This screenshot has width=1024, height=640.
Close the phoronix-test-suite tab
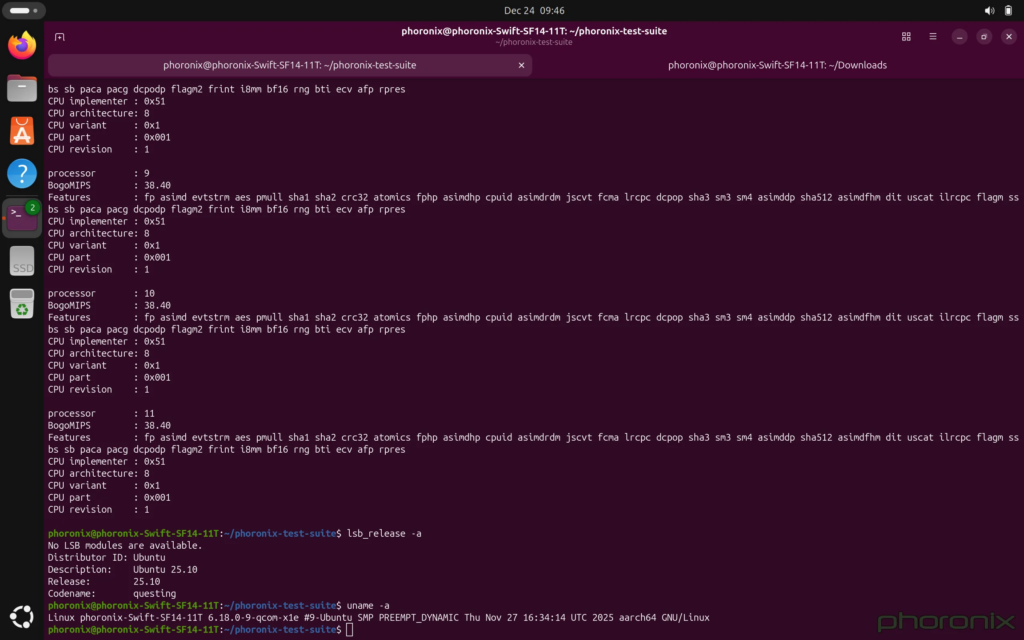(x=520, y=65)
